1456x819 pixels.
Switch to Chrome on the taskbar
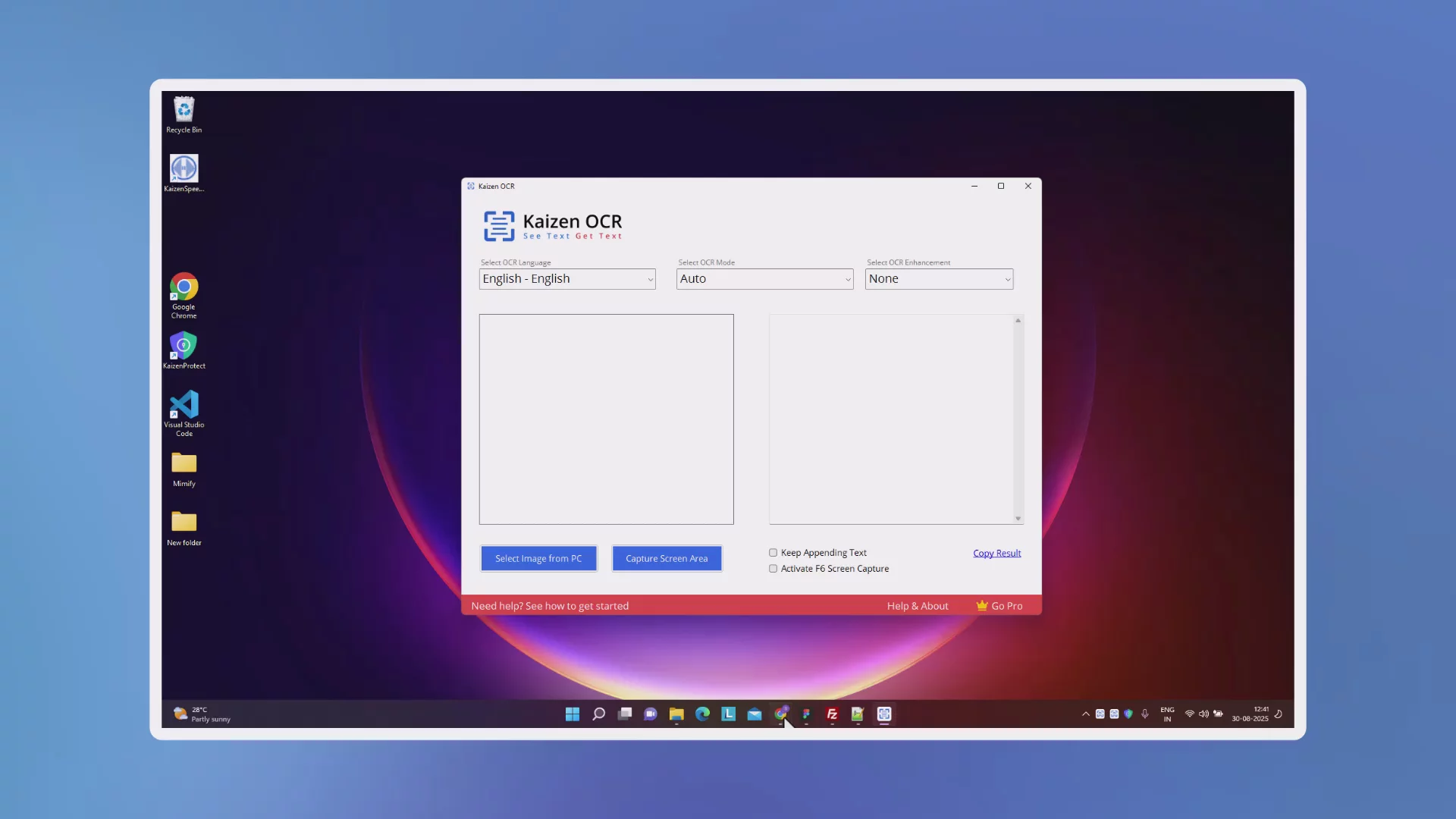click(x=781, y=714)
